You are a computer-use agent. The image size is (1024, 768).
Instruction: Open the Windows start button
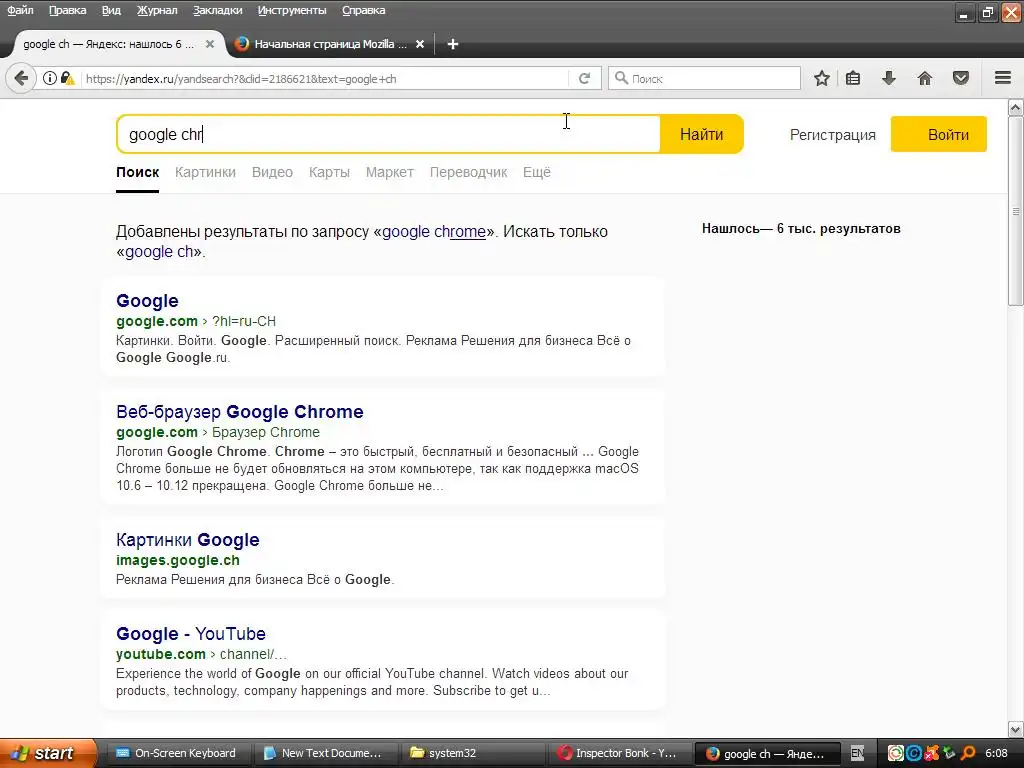pos(46,753)
